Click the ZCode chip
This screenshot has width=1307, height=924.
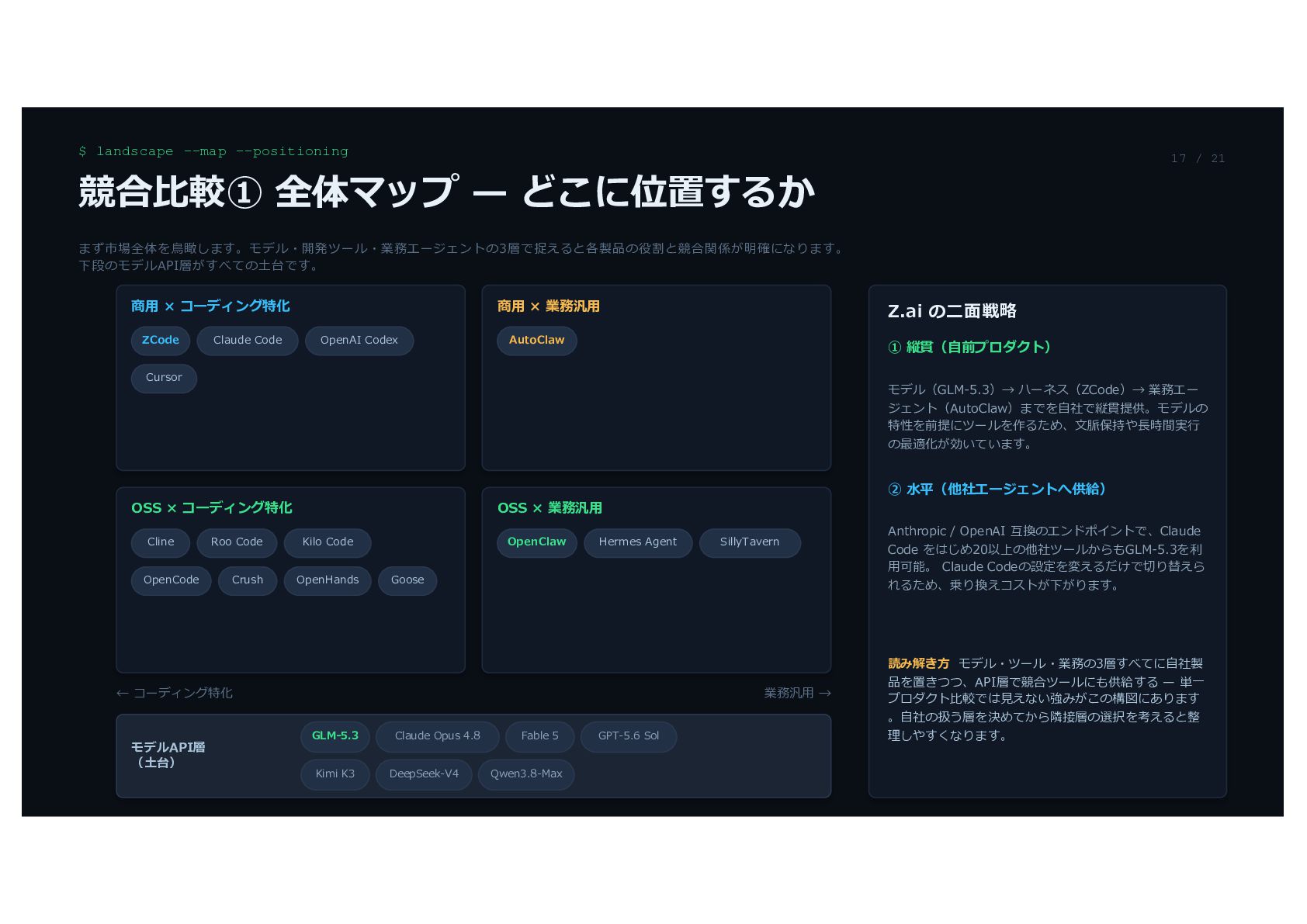pyautogui.click(x=161, y=341)
